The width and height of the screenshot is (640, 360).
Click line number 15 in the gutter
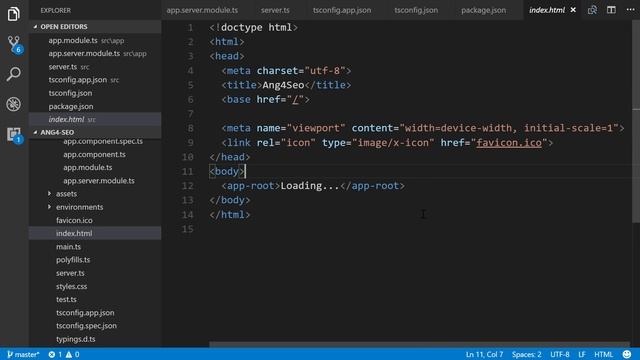pos(187,229)
